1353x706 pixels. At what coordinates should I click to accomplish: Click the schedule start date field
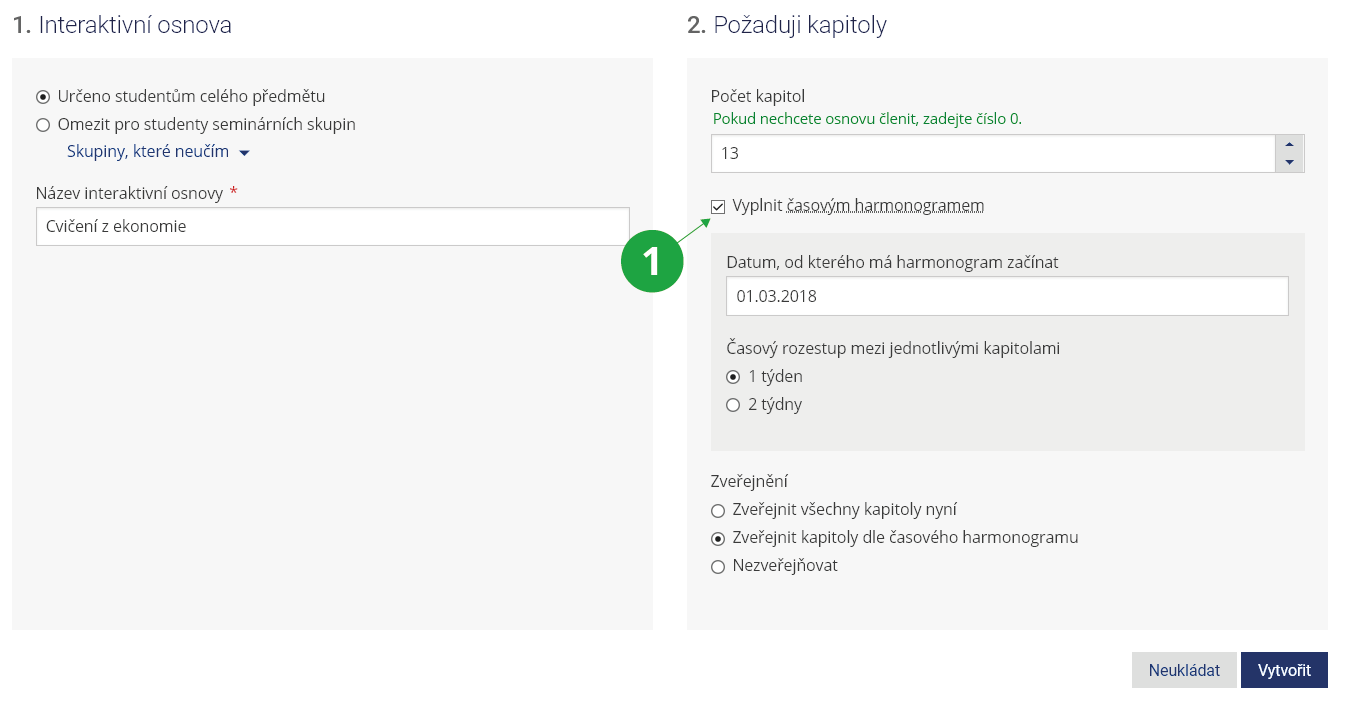click(x=1007, y=296)
